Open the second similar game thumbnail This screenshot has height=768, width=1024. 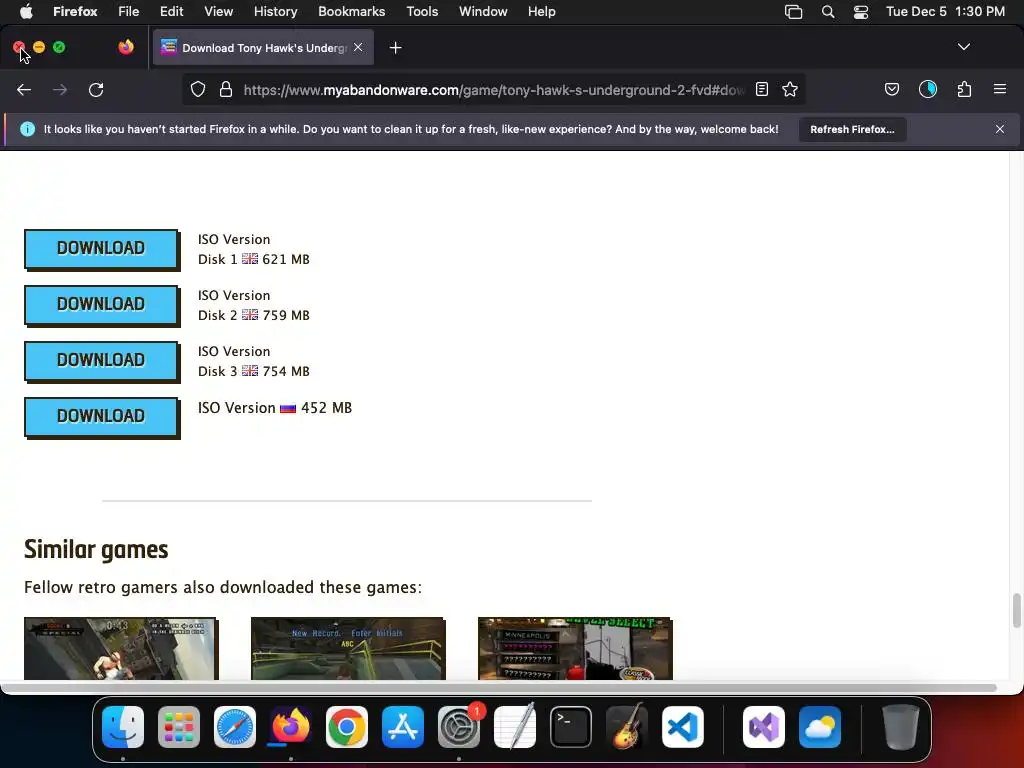(348, 648)
